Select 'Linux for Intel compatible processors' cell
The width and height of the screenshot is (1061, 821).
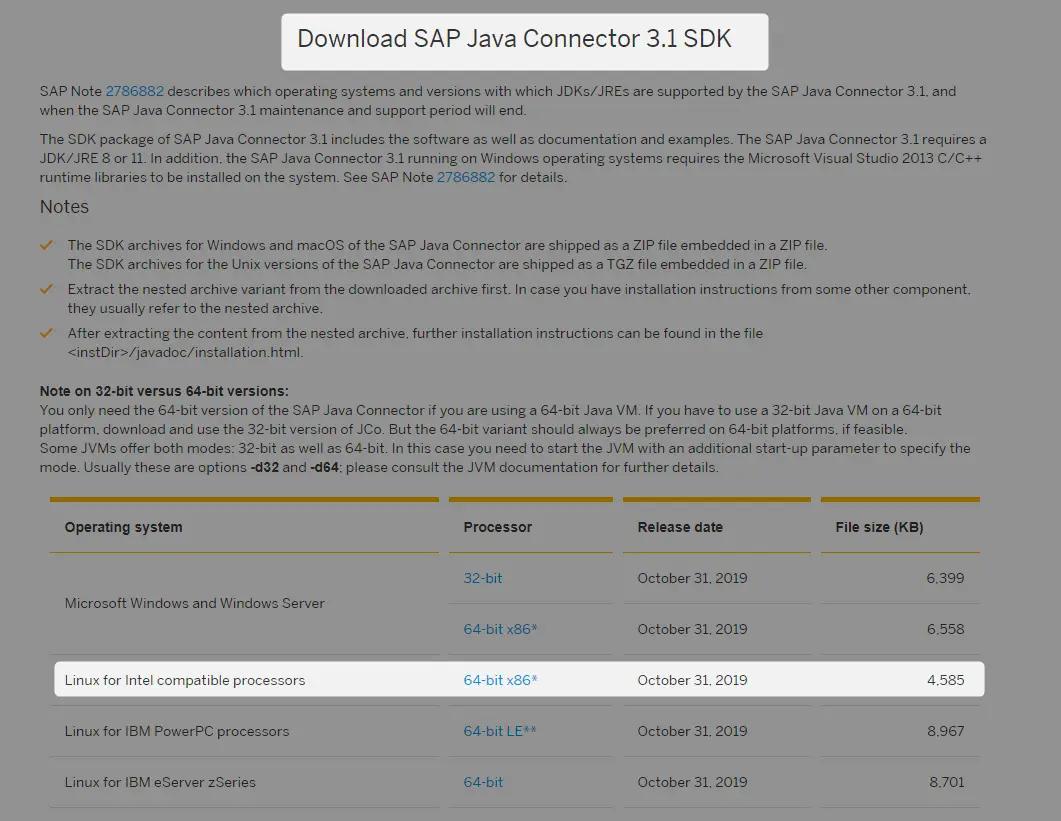click(x=185, y=680)
